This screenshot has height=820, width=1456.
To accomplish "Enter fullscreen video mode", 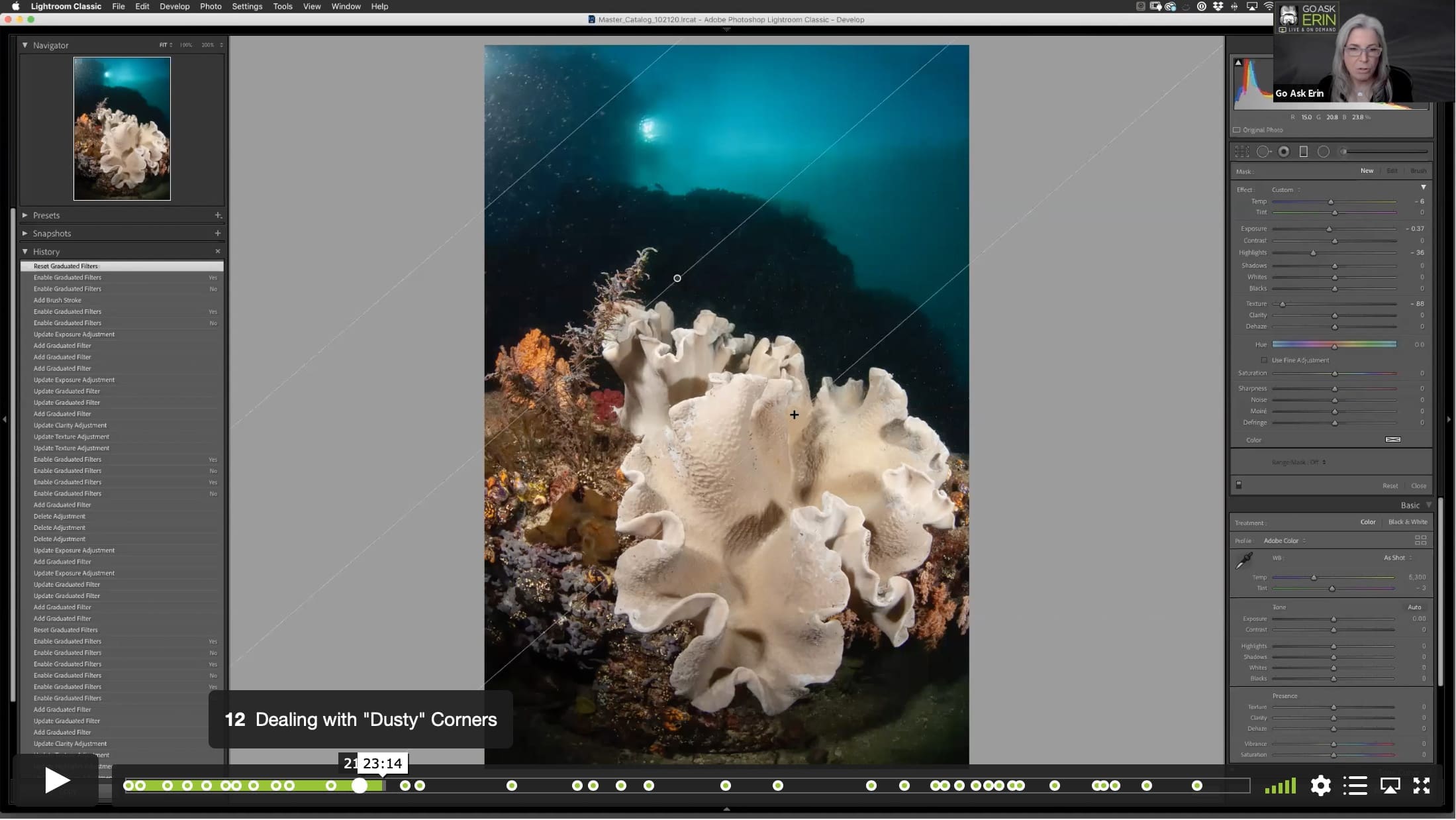I will pyautogui.click(x=1421, y=786).
